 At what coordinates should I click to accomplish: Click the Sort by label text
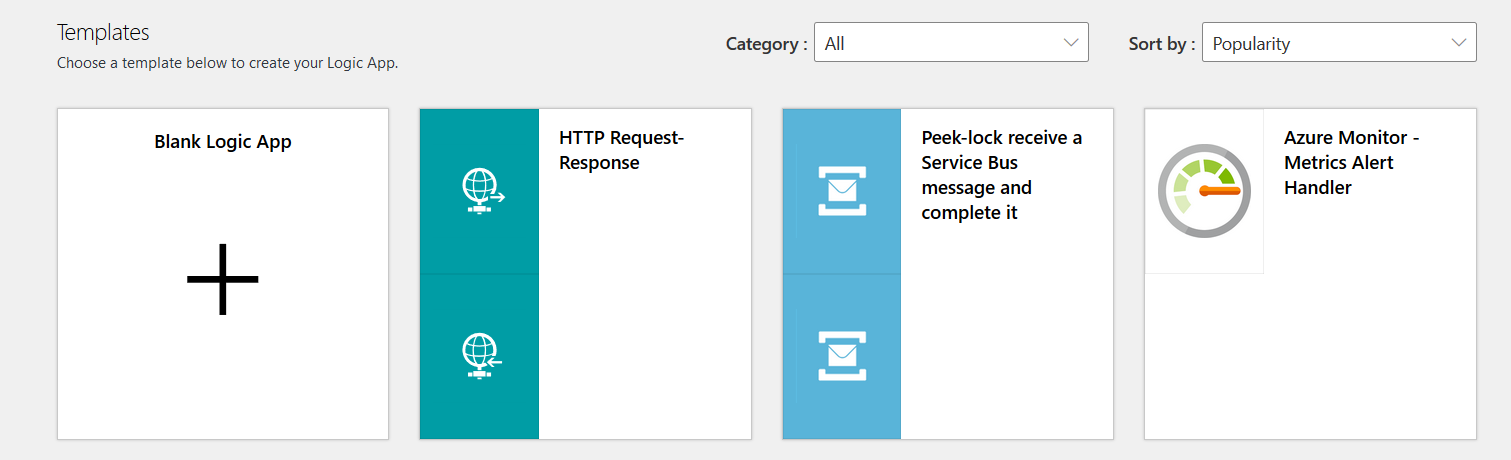pos(1161,44)
